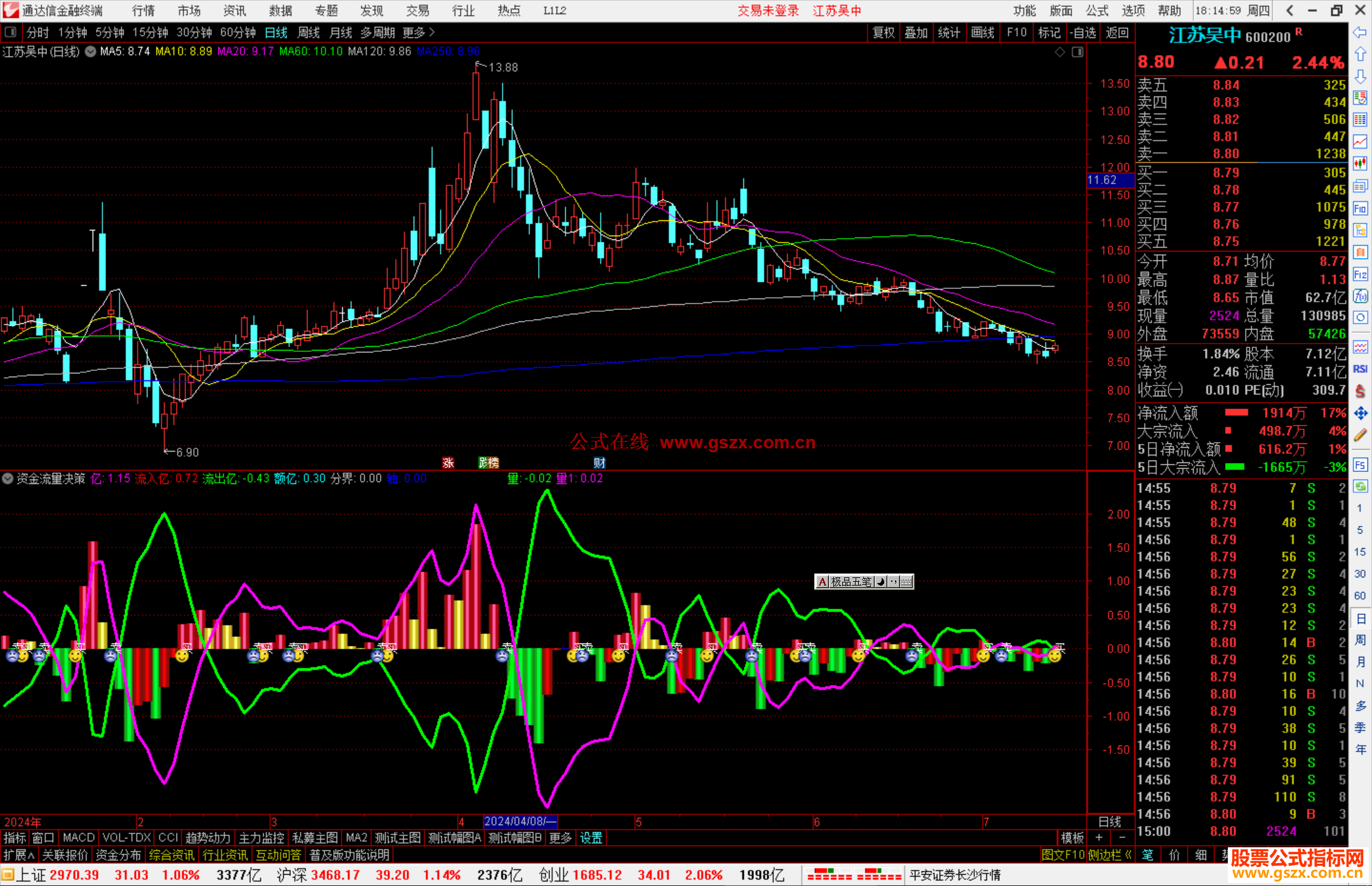
Task: Expand the 指标 indicator list
Action: 15,838
